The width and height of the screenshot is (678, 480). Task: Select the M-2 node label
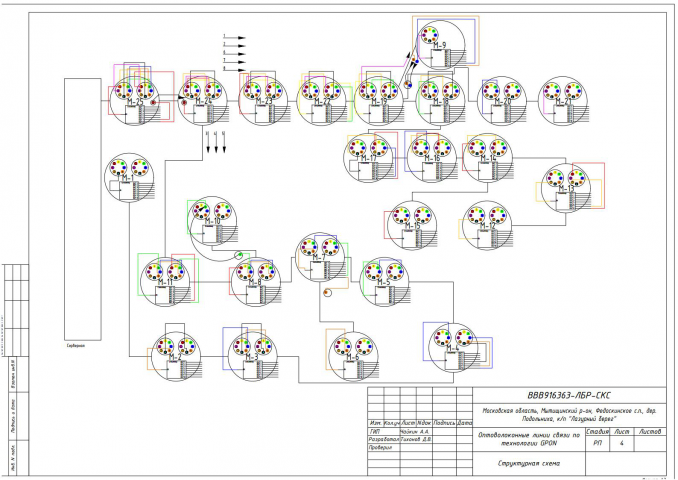click(175, 357)
